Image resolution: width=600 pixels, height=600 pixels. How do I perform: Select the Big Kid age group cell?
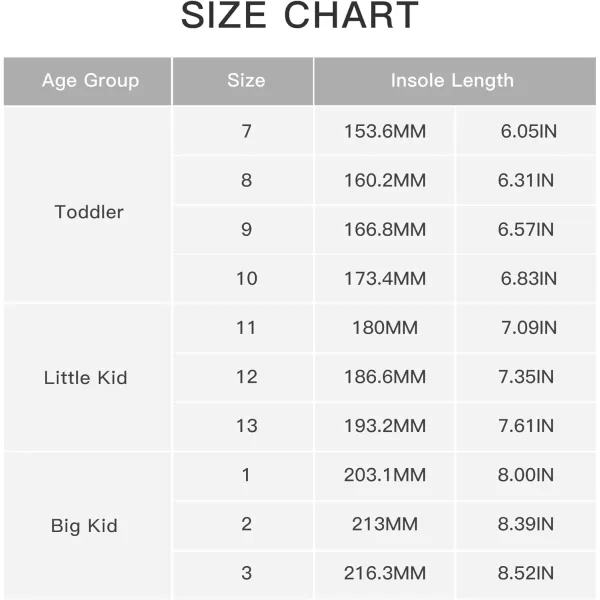coord(84,526)
